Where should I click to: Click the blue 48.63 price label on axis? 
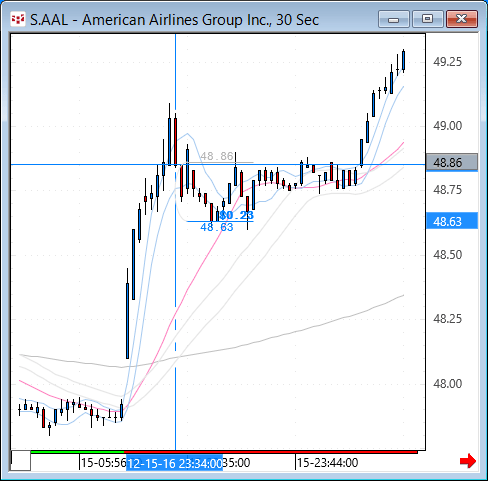(452, 221)
